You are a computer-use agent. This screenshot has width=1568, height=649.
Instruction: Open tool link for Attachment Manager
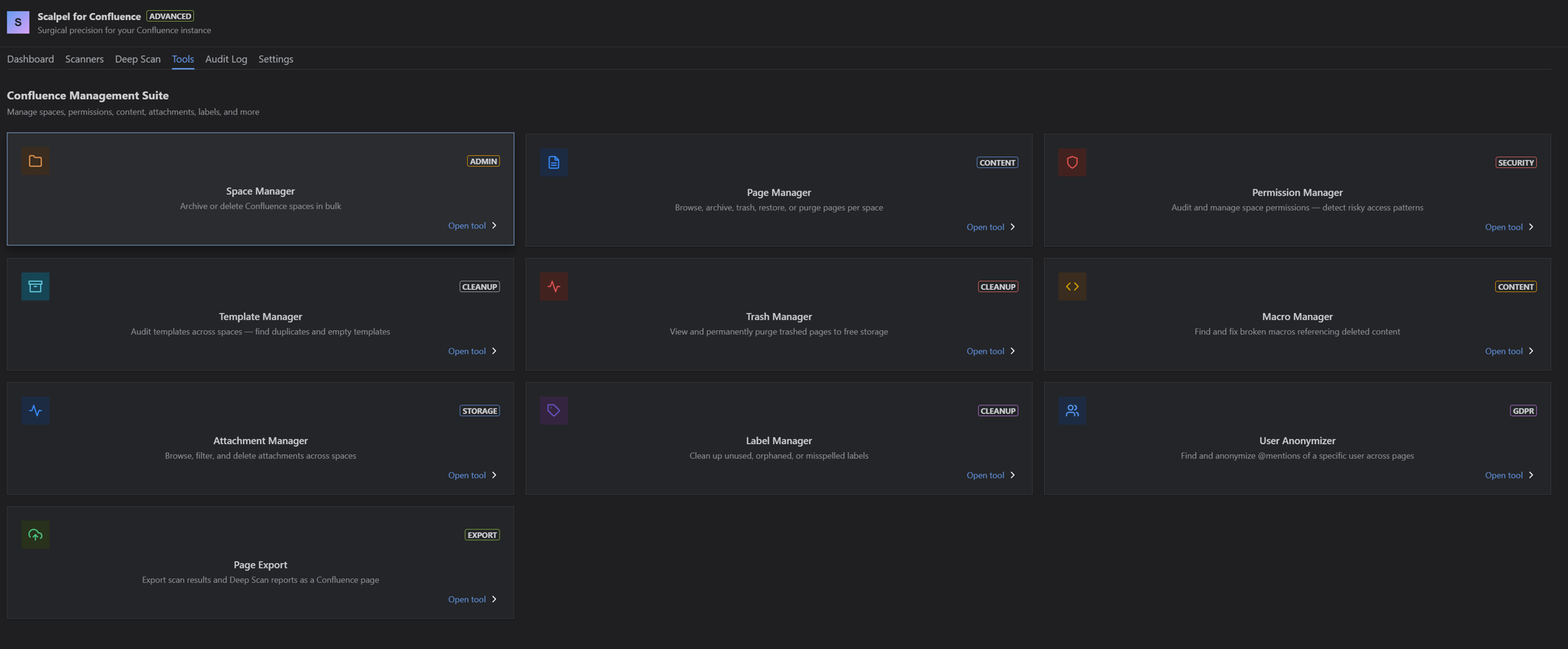(473, 475)
